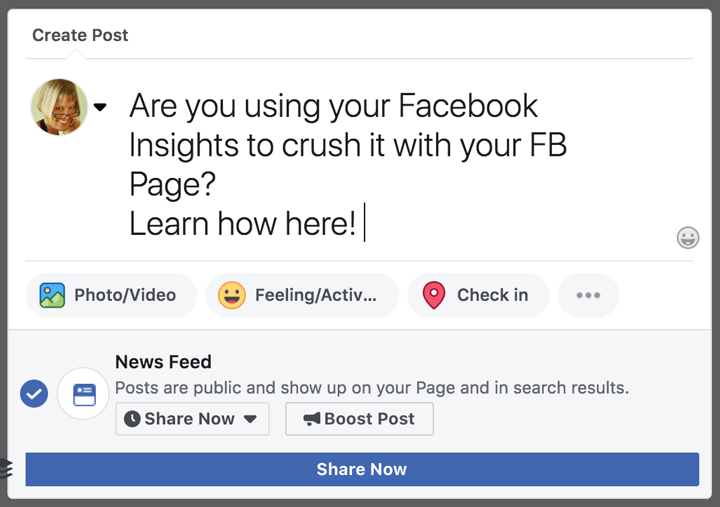Click the megaphone icon on Boost Post
This screenshot has width=720, height=507.
coord(312,419)
